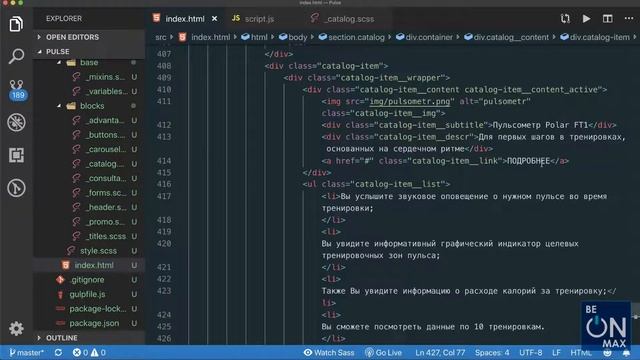Click the open changes compare icon
640x360 pixels.
565,19
